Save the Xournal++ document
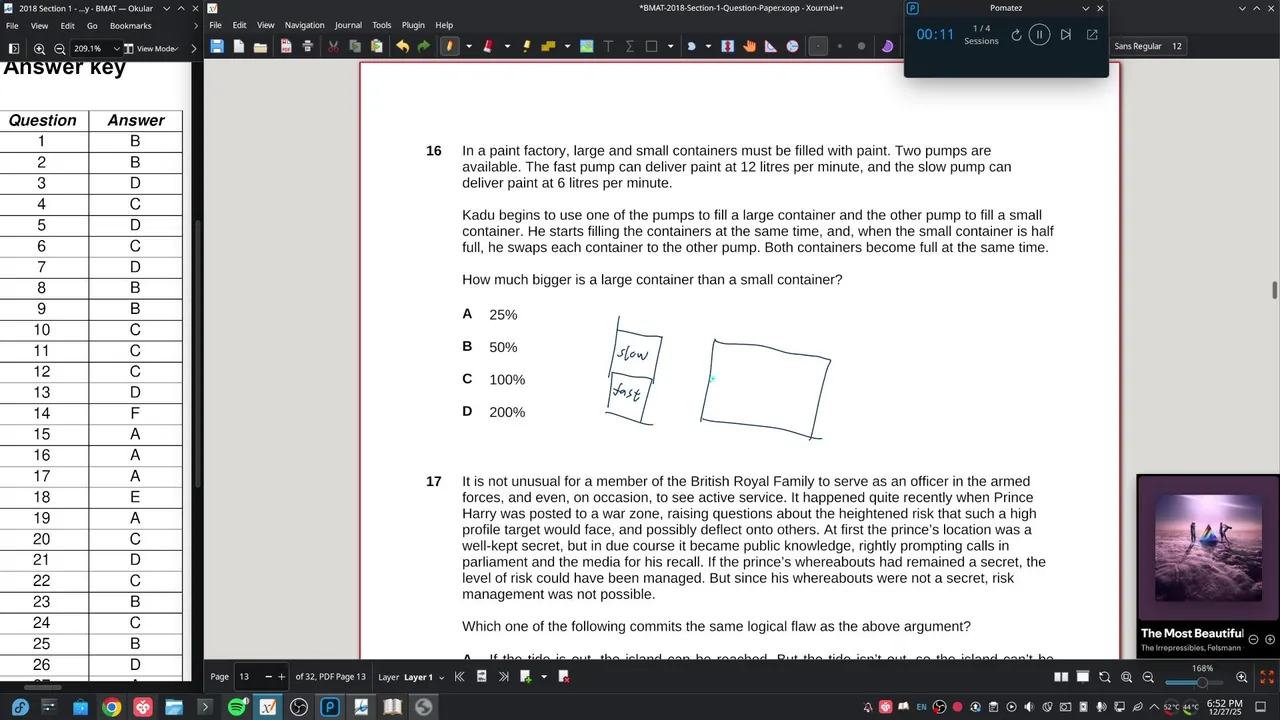Screen dimensions: 1280x720 coord(217,46)
